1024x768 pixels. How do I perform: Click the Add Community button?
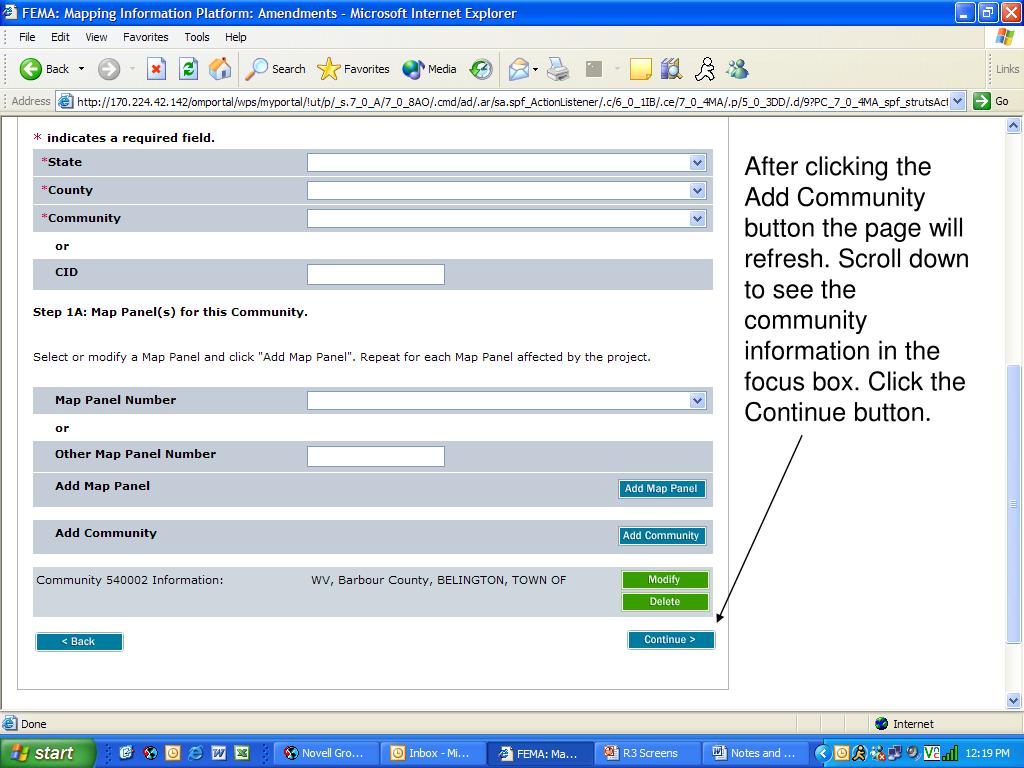(662, 536)
